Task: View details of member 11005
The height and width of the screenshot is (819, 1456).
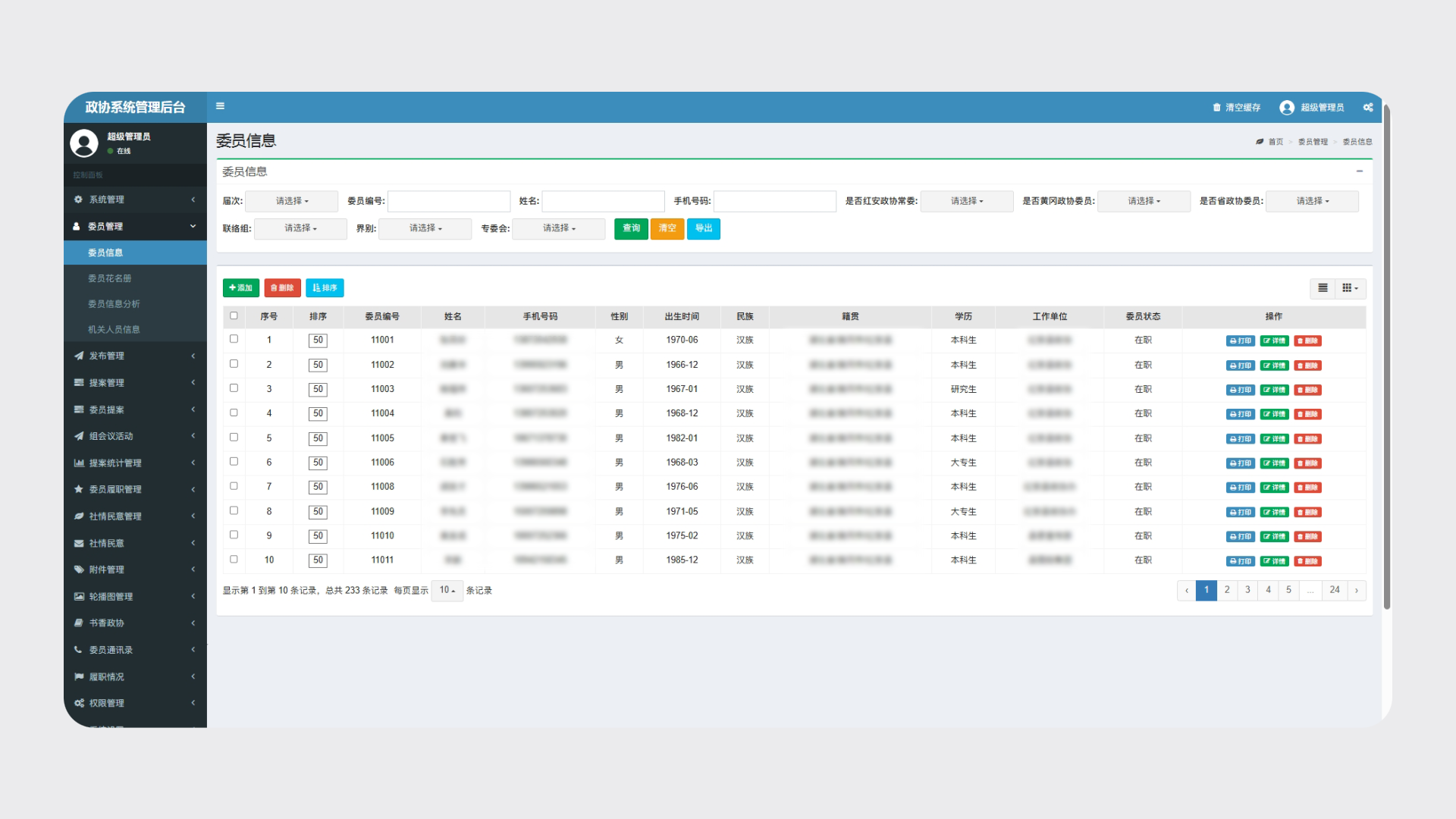Action: click(x=1274, y=439)
